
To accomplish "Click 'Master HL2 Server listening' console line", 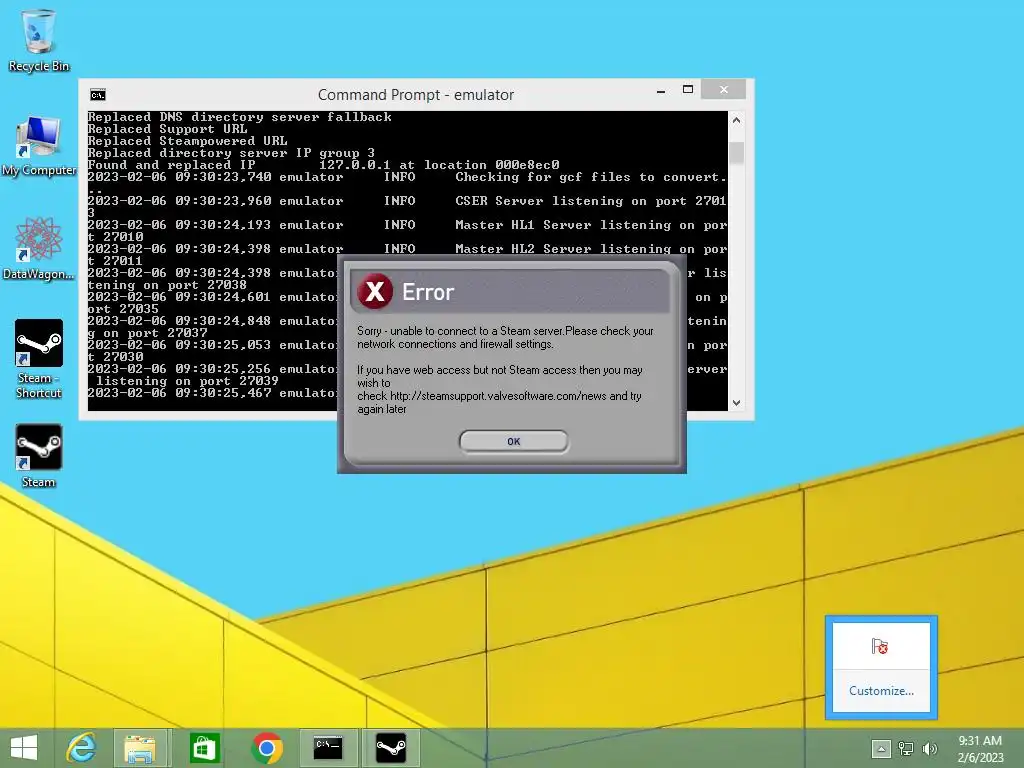I will 408,255.
